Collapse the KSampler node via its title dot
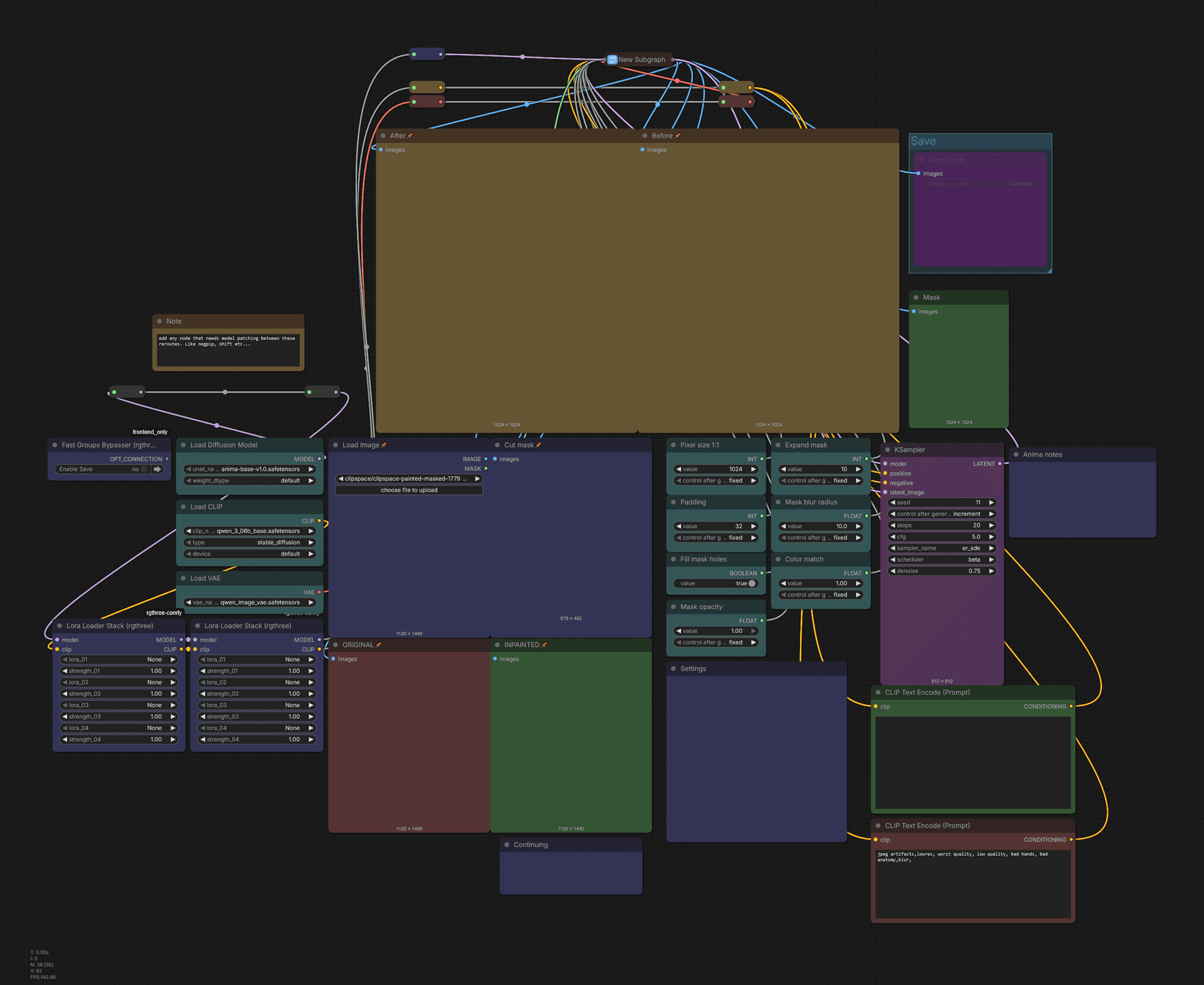 [x=887, y=450]
